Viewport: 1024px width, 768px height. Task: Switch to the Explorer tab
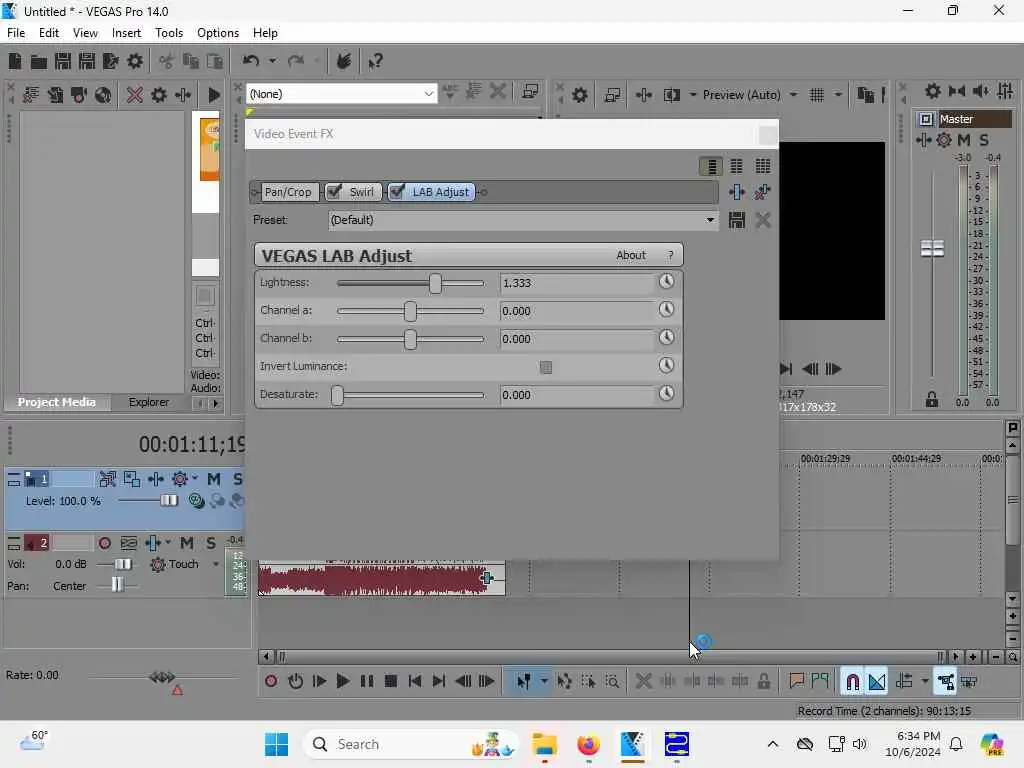pyautogui.click(x=148, y=402)
